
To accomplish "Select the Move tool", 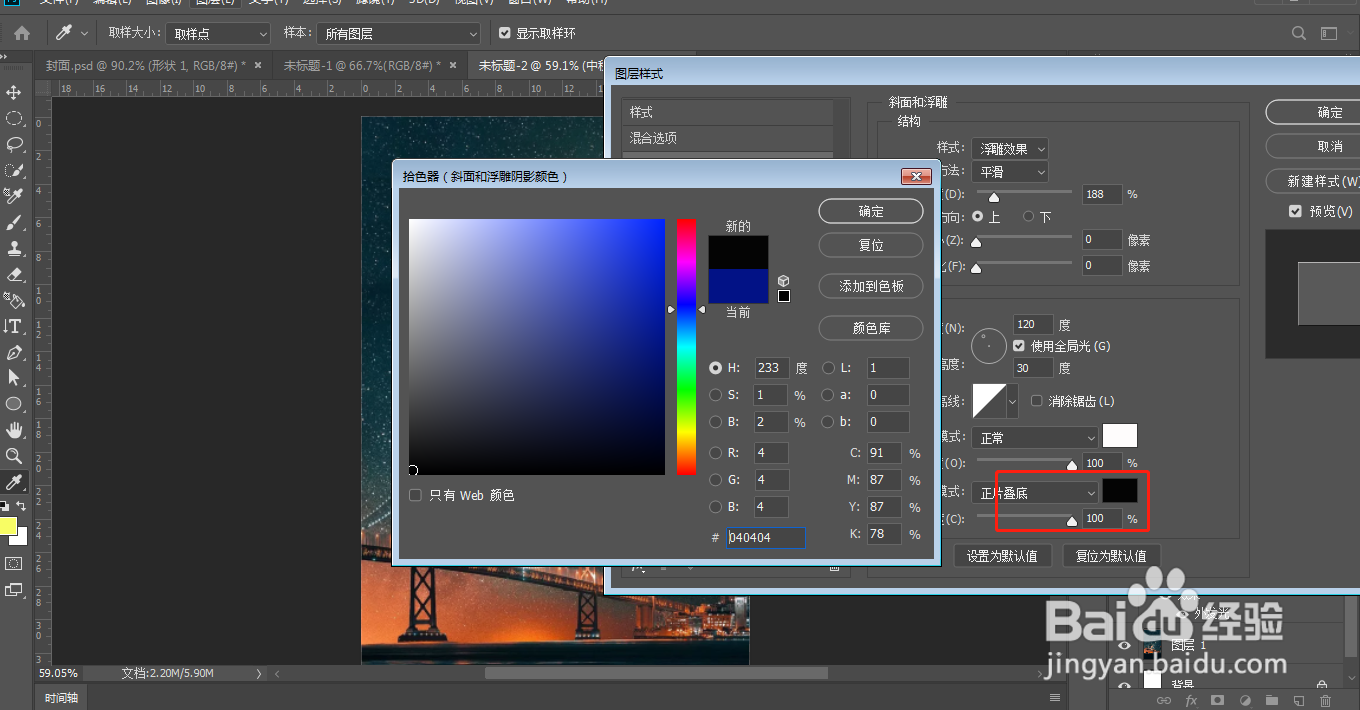I will click(14, 92).
